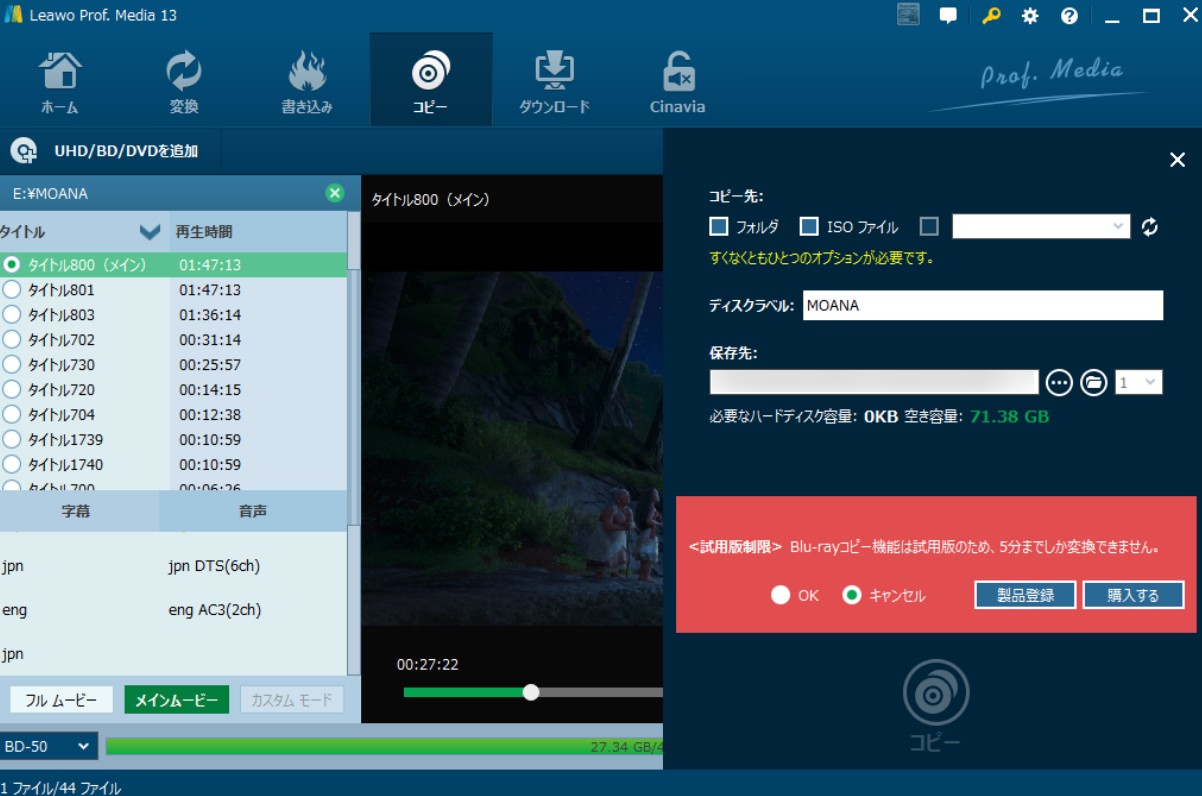This screenshot has width=1202, height=796.
Task: Select the eng subtitle entry
Action: 15,610
